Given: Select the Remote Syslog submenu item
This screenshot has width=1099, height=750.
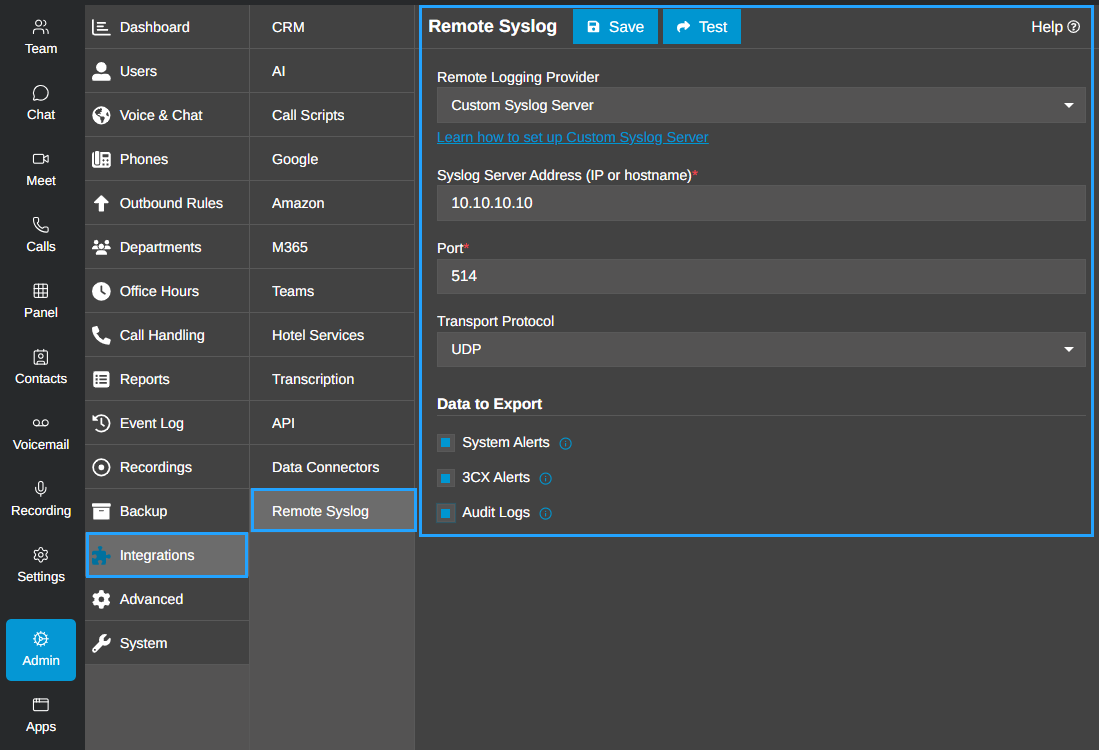Looking at the screenshot, I should click(333, 510).
